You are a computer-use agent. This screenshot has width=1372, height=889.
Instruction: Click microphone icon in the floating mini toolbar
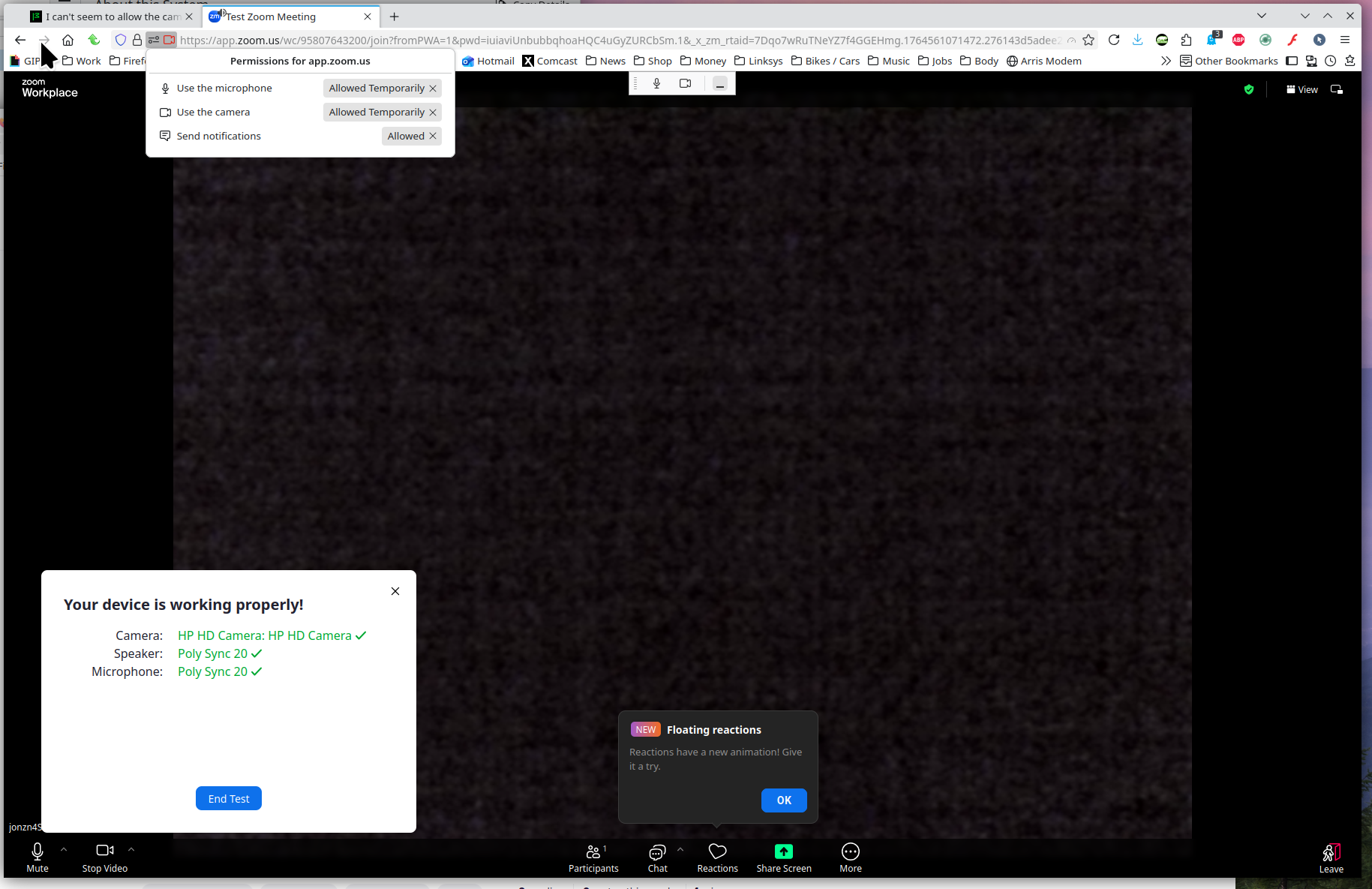[x=656, y=83]
